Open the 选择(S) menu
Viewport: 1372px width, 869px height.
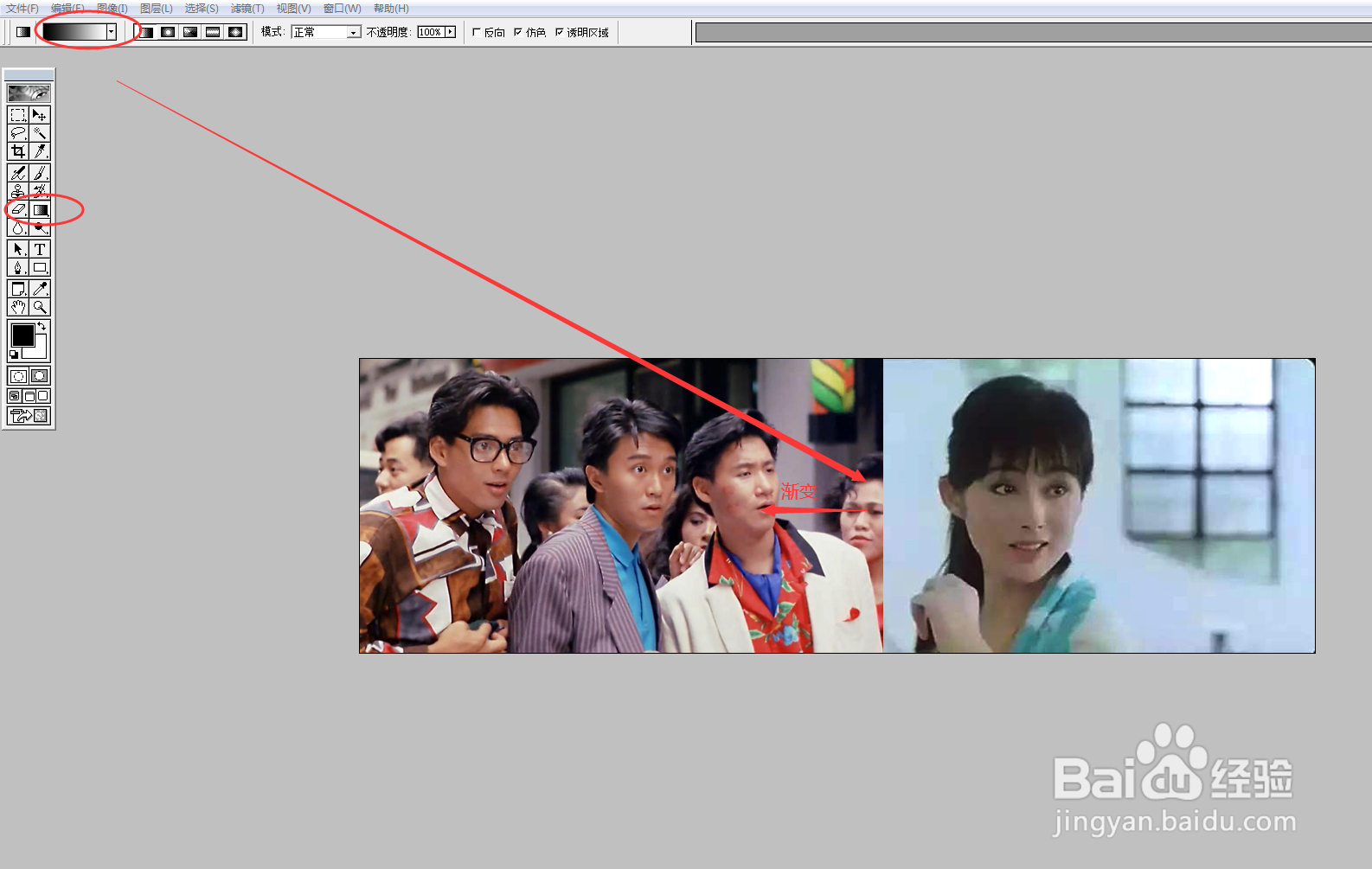(202, 9)
